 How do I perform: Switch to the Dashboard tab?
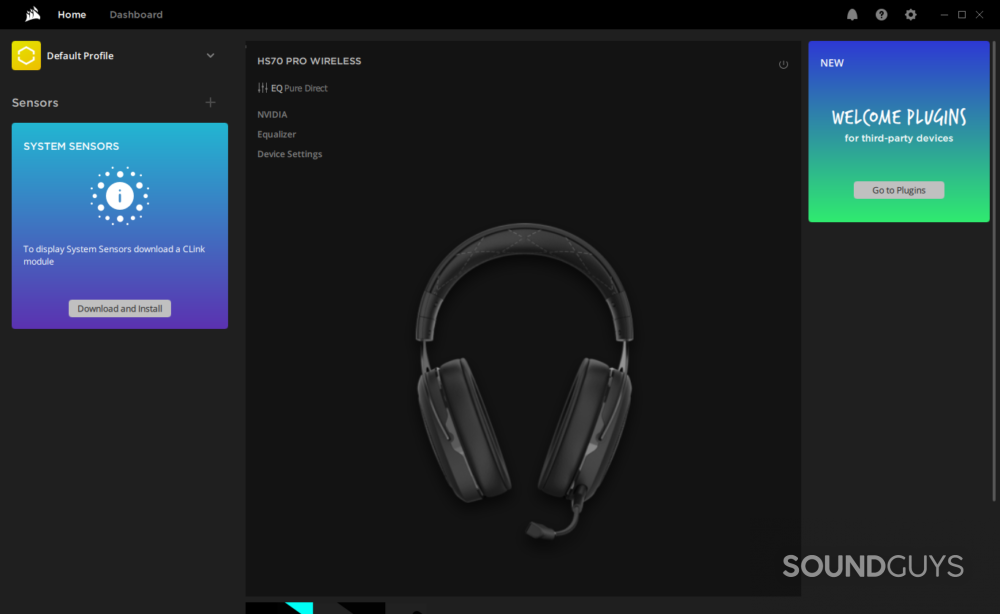(x=135, y=14)
